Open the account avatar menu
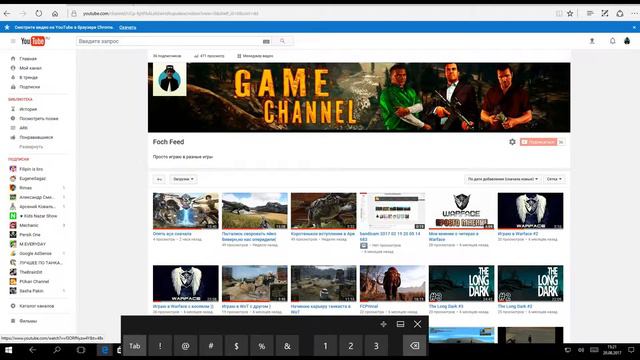 (627, 41)
